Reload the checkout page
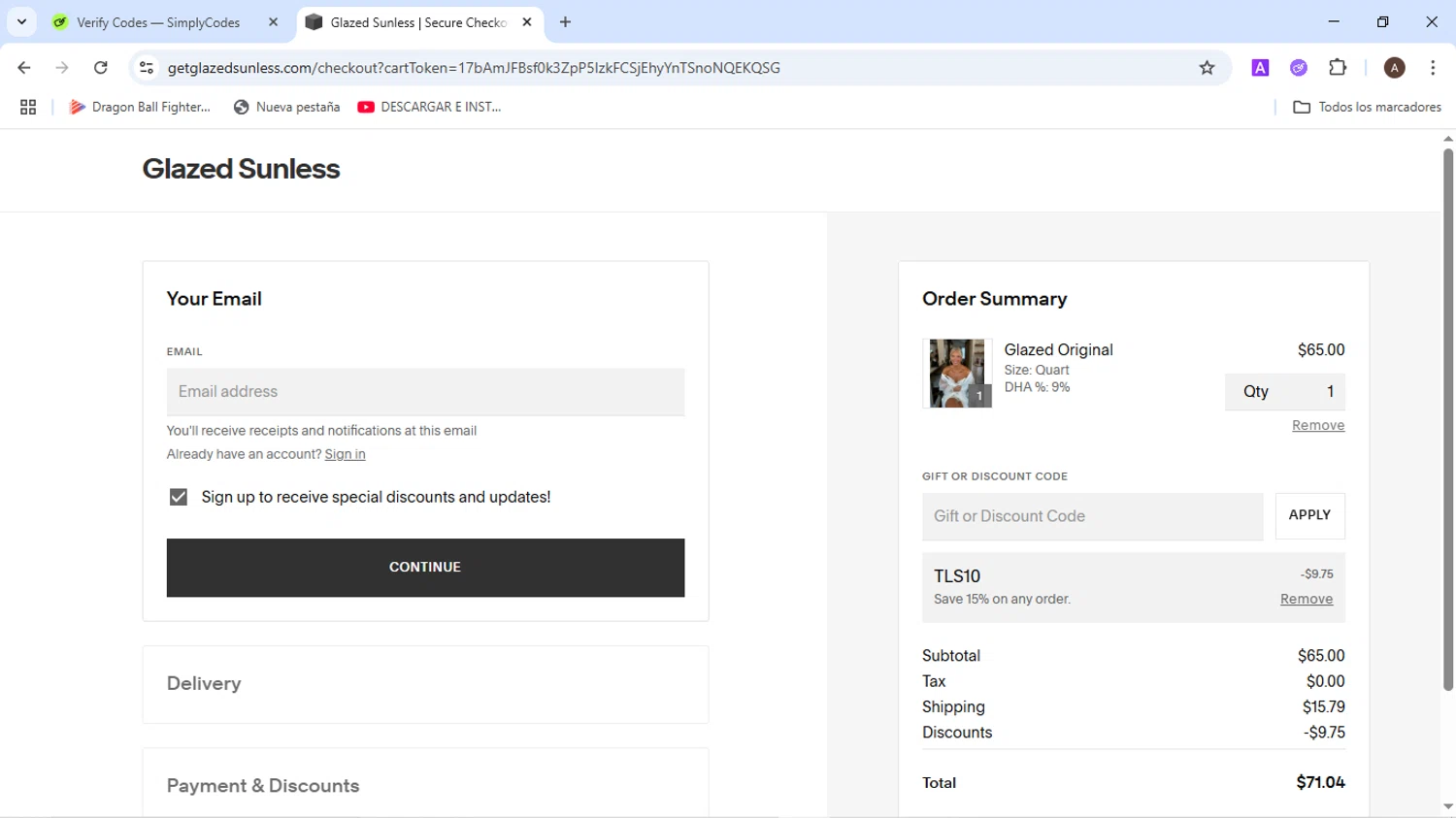The image size is (1456, 818). click(x=101, y=68)
